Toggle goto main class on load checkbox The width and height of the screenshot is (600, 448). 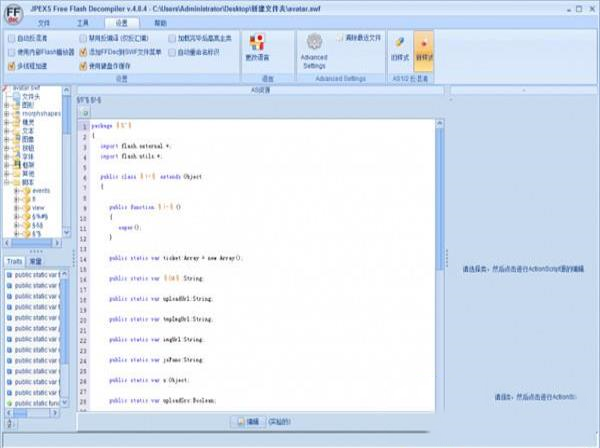pos(172,38)
